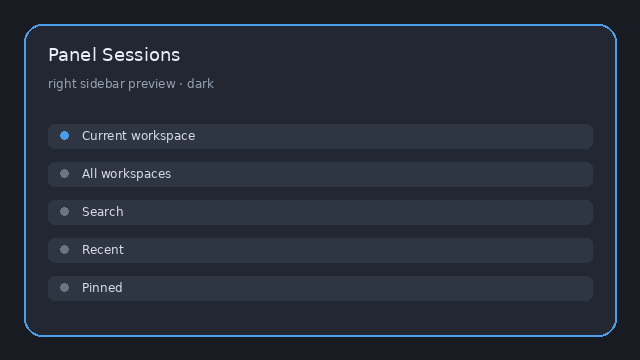Choose the Pinned row

click(x=320, y=288)
